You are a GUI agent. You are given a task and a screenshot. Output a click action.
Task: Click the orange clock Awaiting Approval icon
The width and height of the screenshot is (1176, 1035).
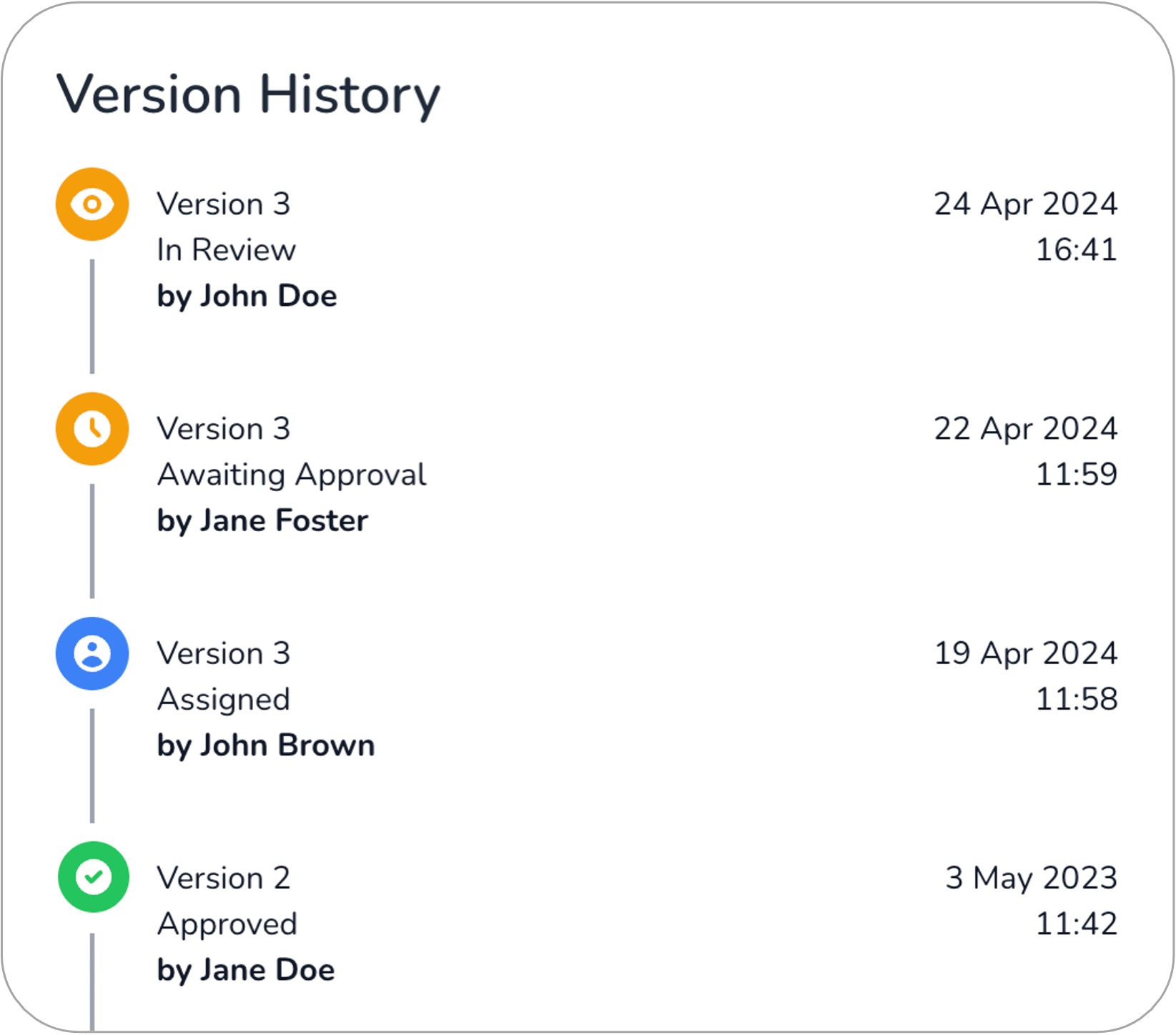pos(92,429)
